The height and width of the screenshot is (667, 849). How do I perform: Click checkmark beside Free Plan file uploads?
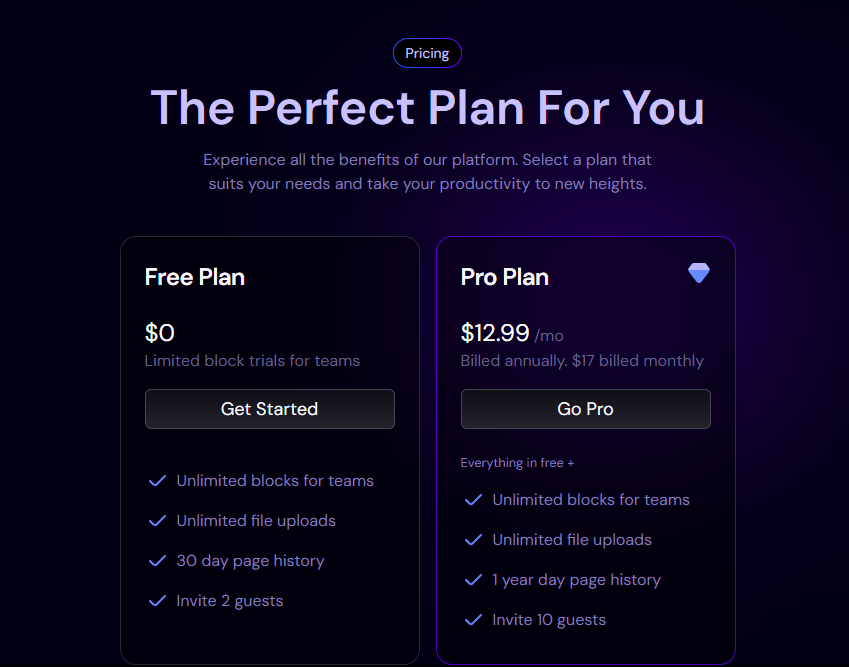pos(157,521)
